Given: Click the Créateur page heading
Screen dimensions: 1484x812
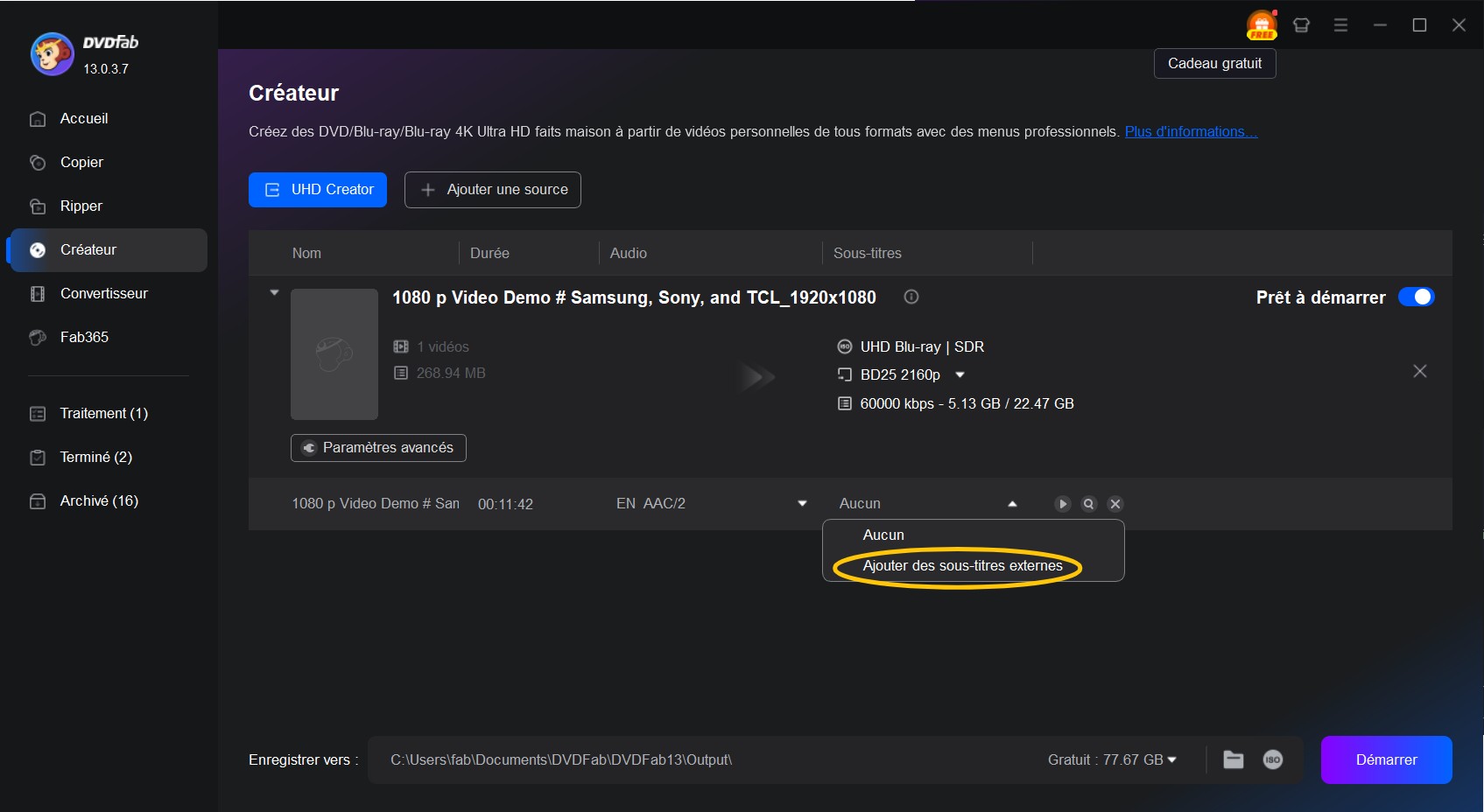Looking at the screenshot, I should [x=293, y=93].
